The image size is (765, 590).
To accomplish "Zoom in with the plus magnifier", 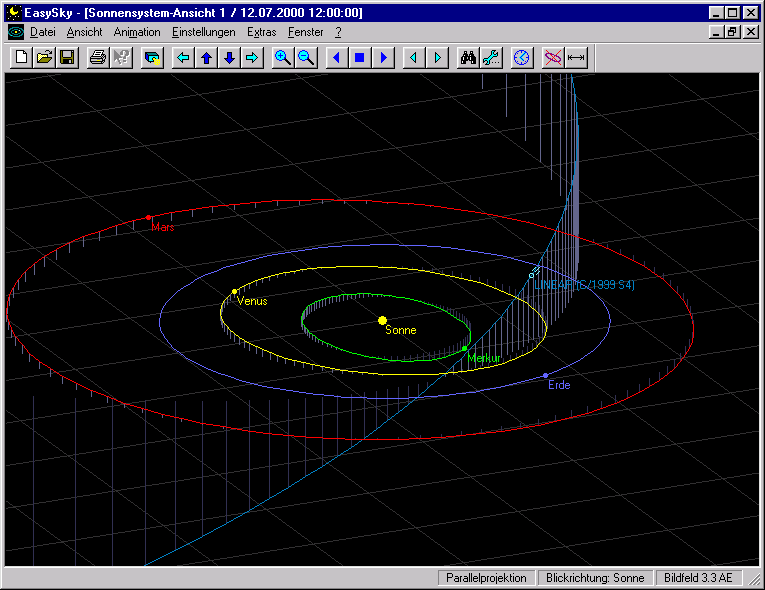I will [283, 58].
